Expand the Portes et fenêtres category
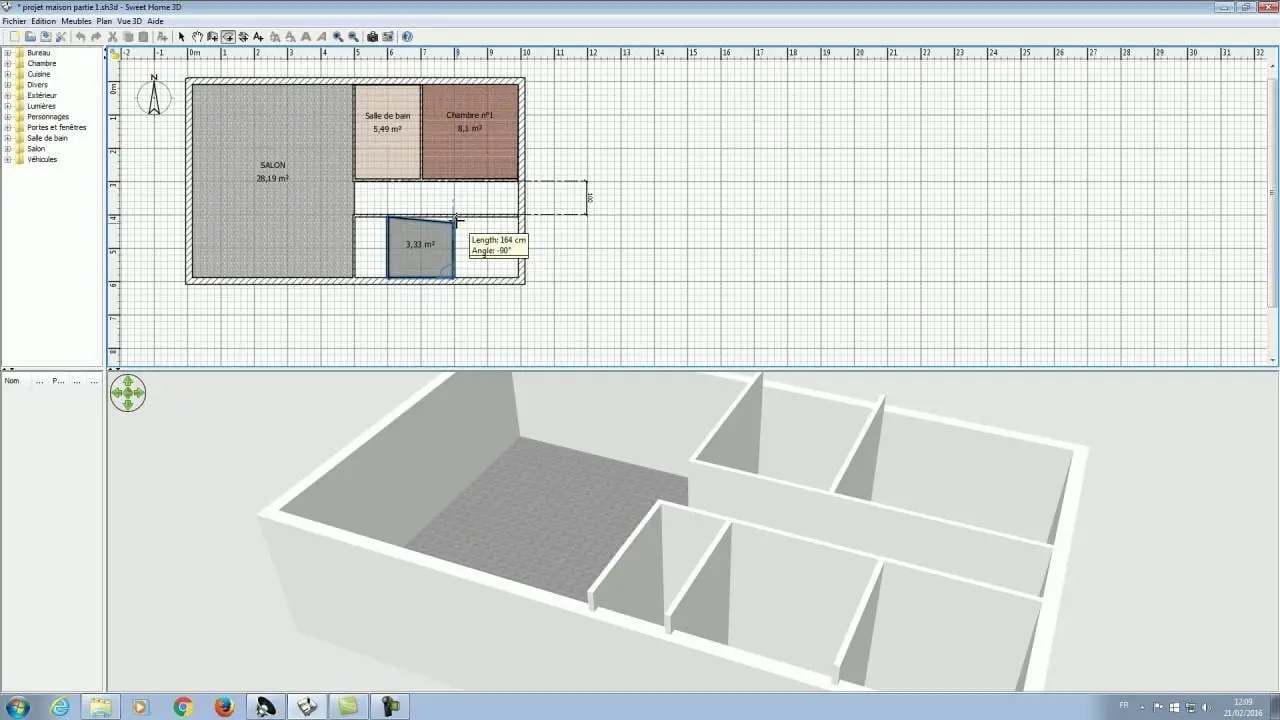Image resolution: width=1280 pixels, height=720 pixels. coord(7,128)
